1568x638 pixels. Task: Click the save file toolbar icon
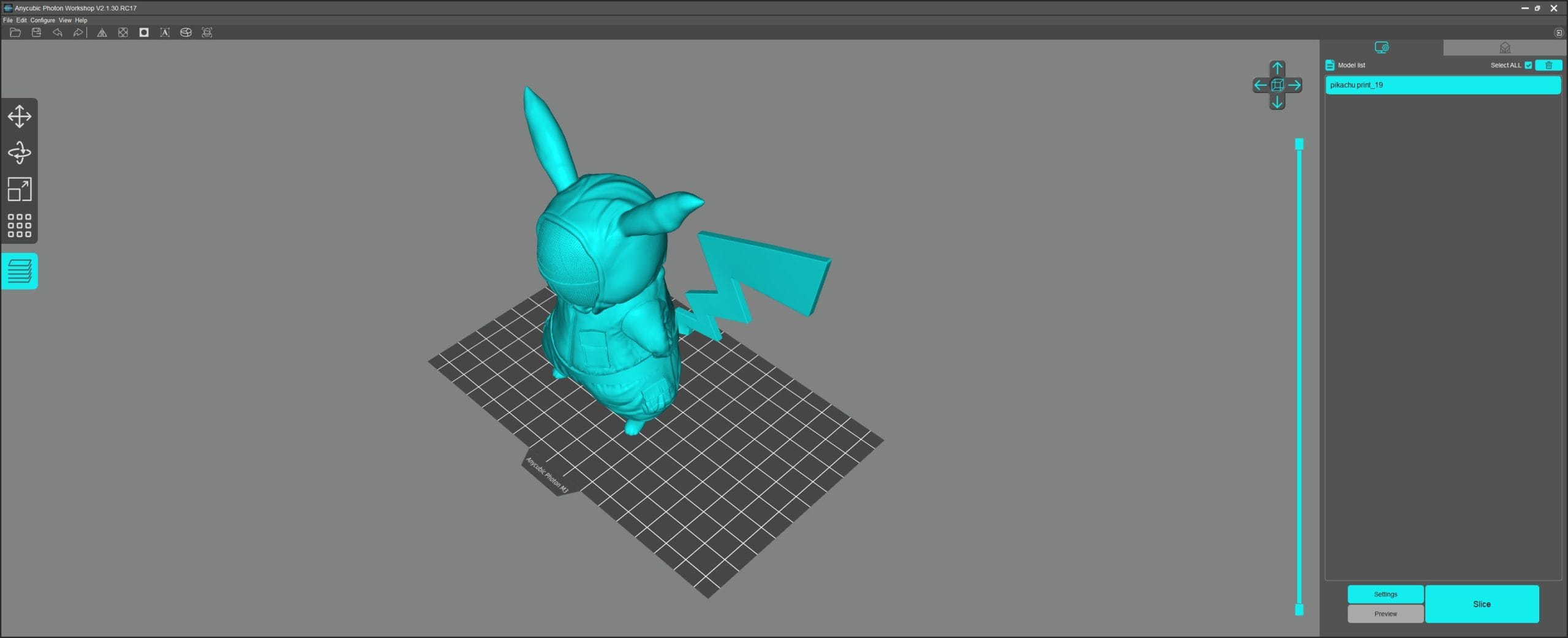(36, 32)
